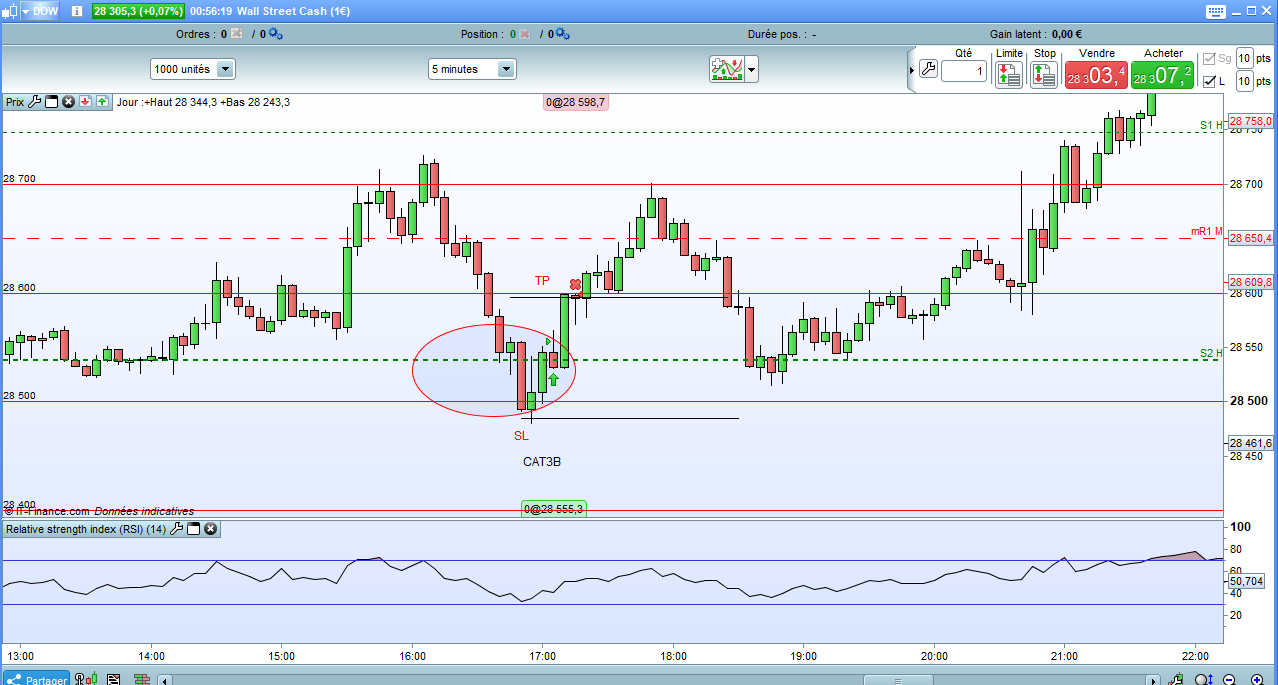Screen dimensions: 1278x685
Task: Toggle the Sg checkbox
Action: pyautogui.click(x=1210, y=59)
